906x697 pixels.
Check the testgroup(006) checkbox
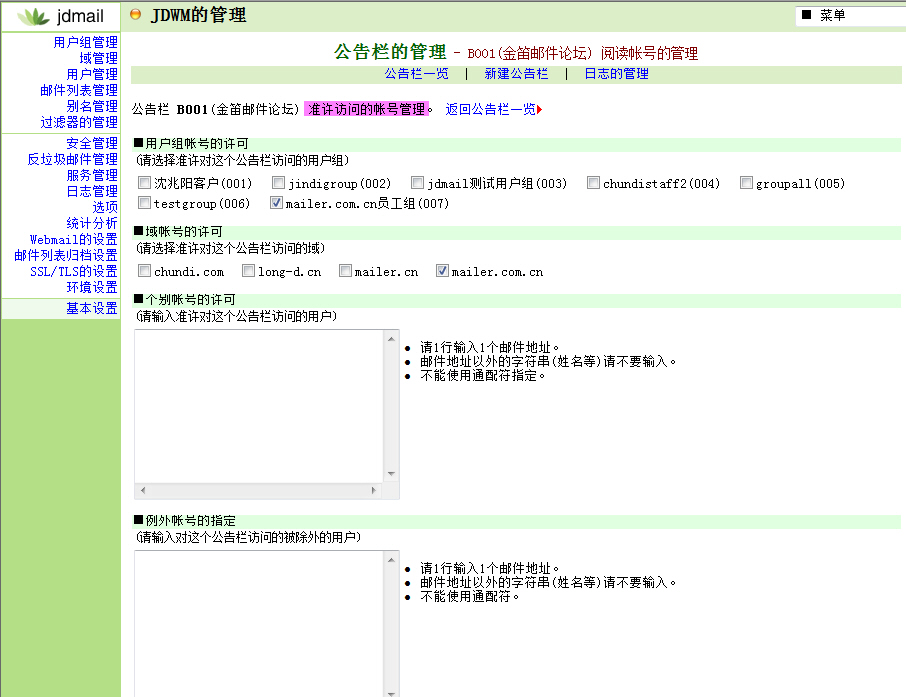(x=144, y=203)
